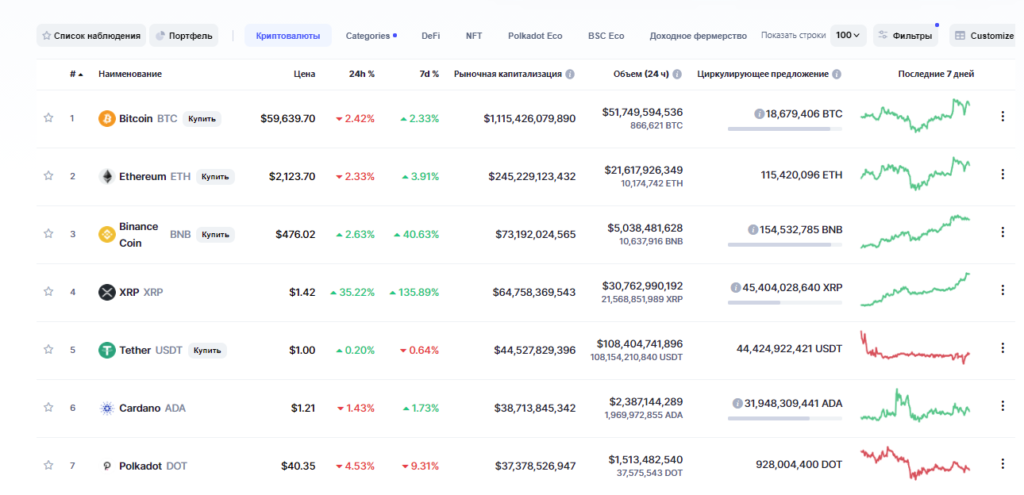Open the Портфель portfolio button
This screenshot has height=495, width=1024.
pyautogui.click(x=184, y=35)
